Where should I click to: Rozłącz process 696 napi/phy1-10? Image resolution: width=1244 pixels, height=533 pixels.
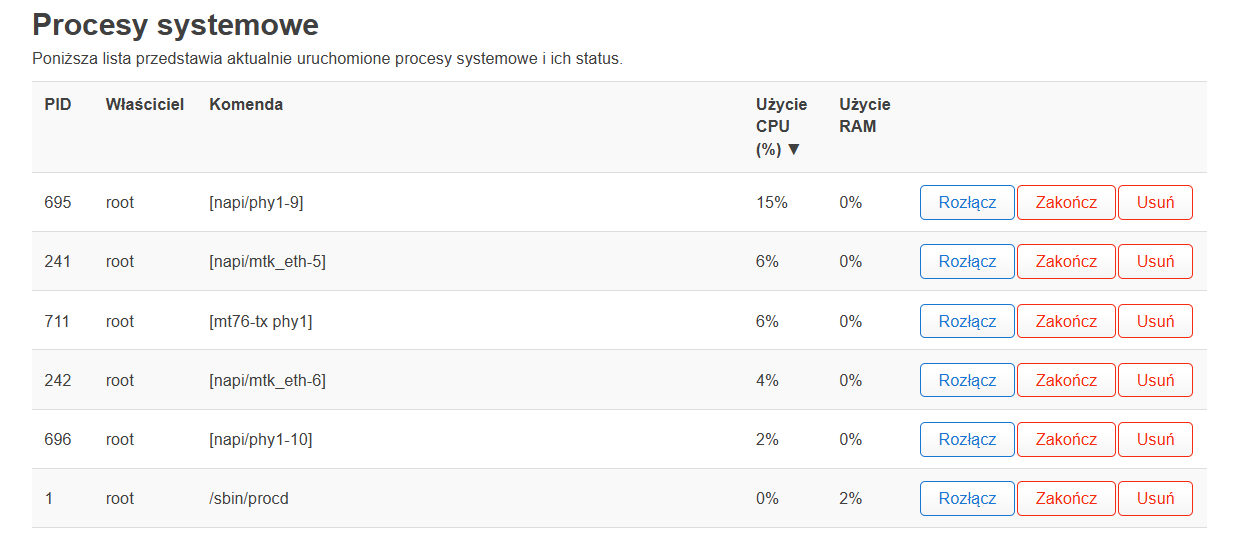click(x=967, y=439)
